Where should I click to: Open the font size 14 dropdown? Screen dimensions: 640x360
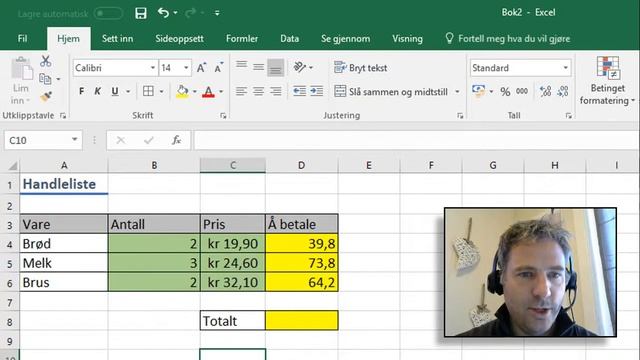pyautogui.click(x=186, y=68)
